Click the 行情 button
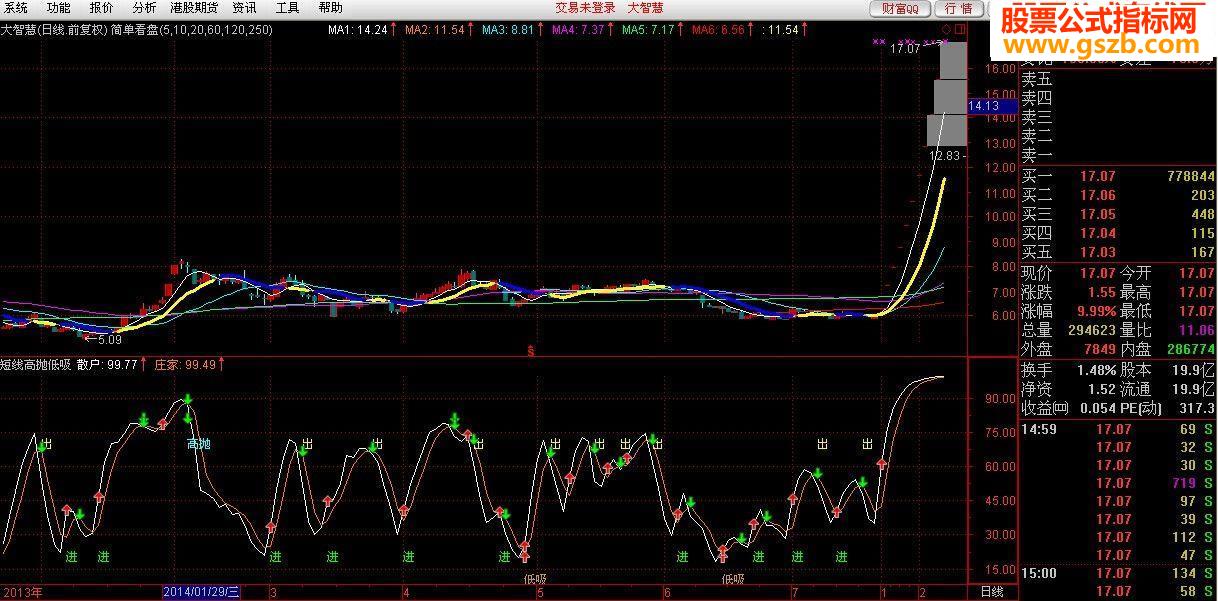 click(x=957, y=9)
